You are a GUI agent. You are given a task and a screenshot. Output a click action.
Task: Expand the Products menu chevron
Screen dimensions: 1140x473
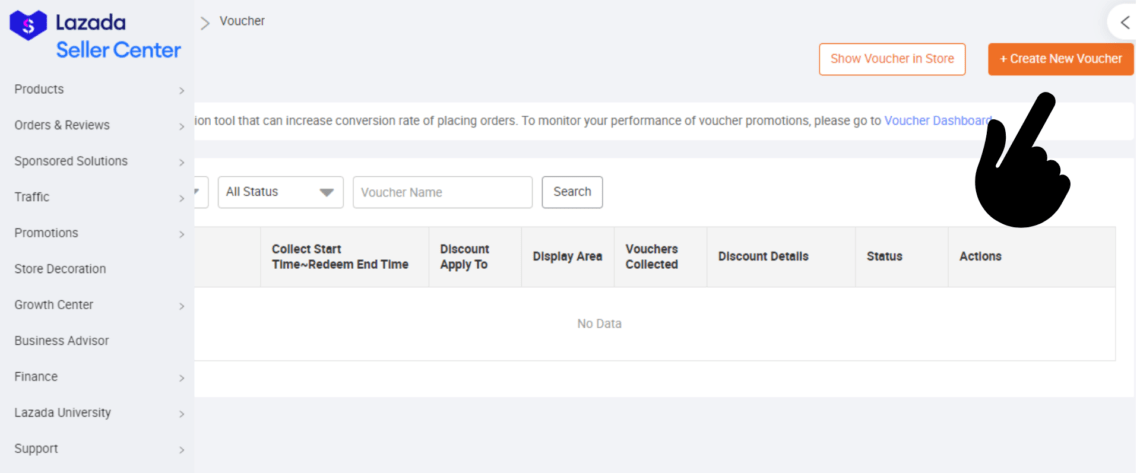click(181, 91)
